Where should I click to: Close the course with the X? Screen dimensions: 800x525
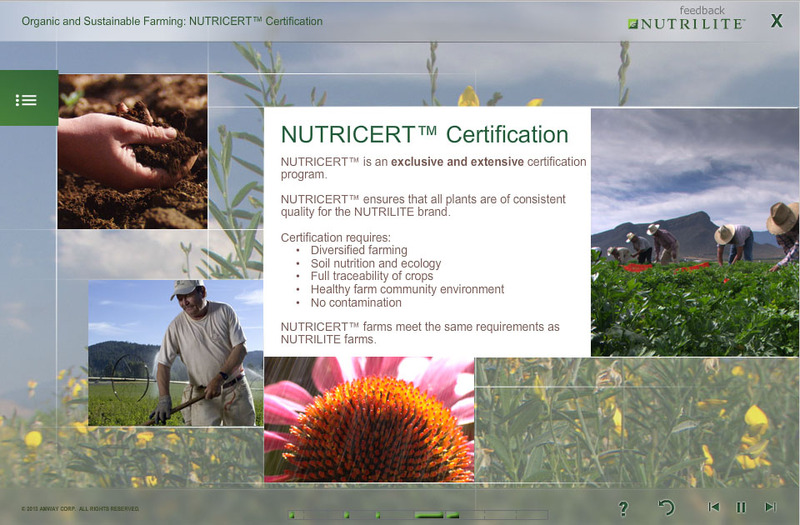[x=776, y=20]
